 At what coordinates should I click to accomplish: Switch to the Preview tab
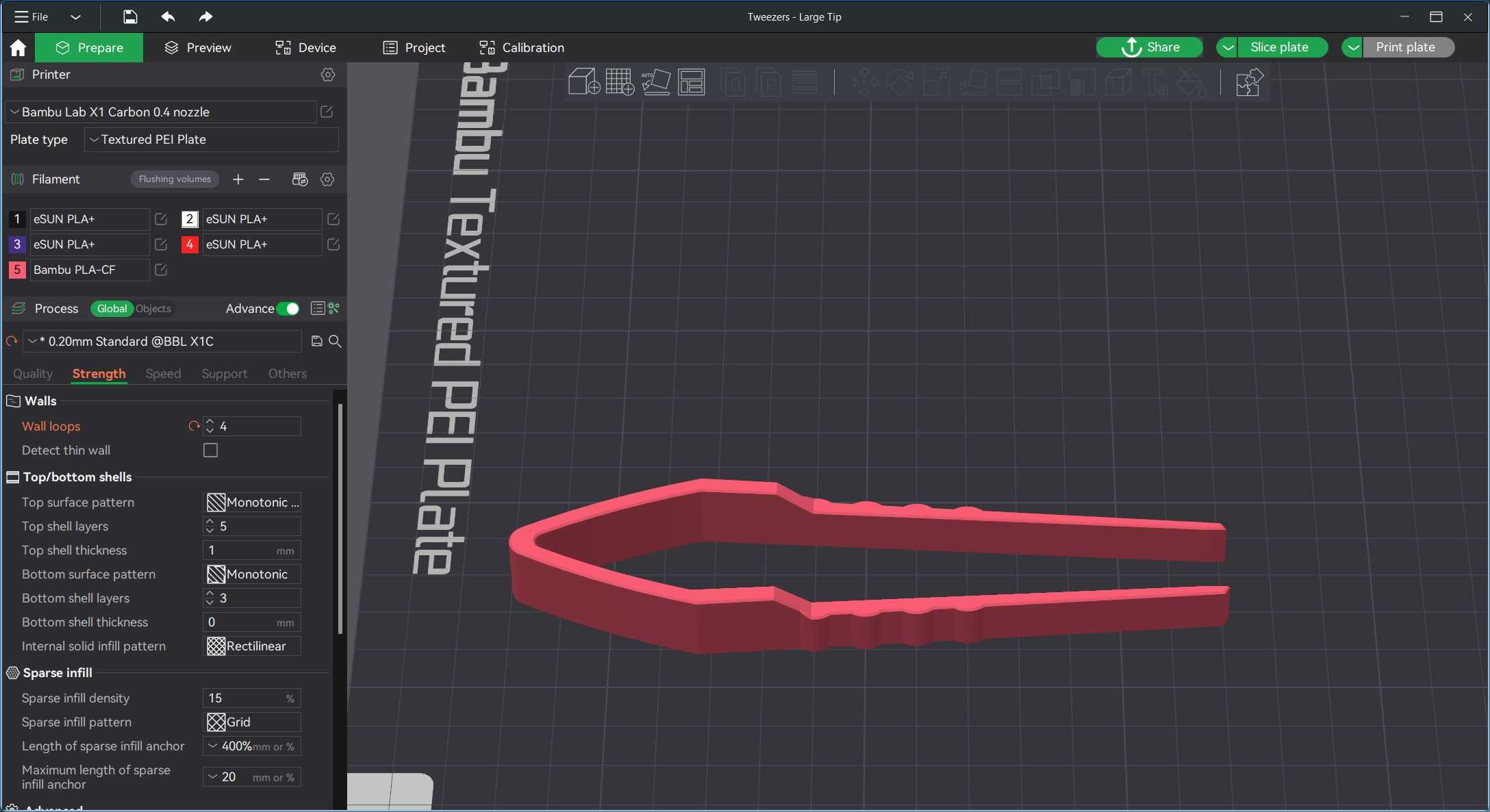[198, 47]
